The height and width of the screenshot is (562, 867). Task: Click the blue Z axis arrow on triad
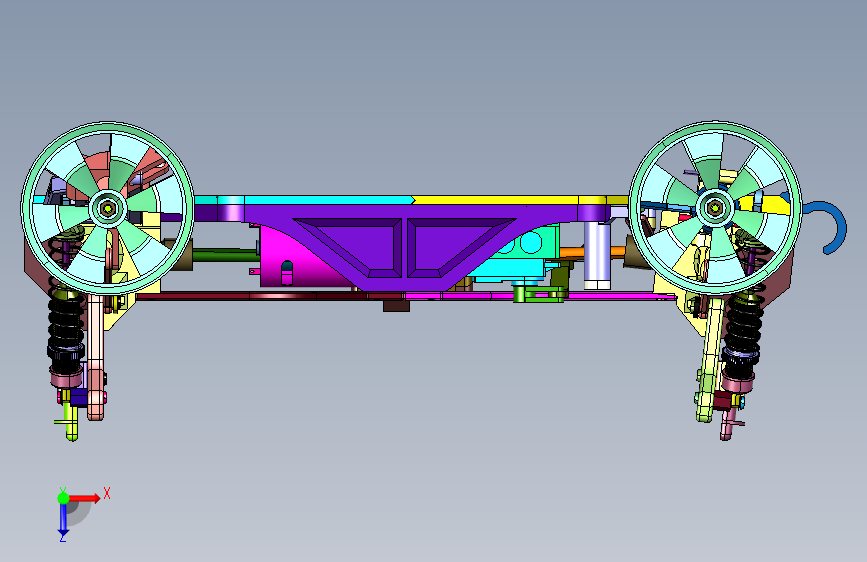63,518
